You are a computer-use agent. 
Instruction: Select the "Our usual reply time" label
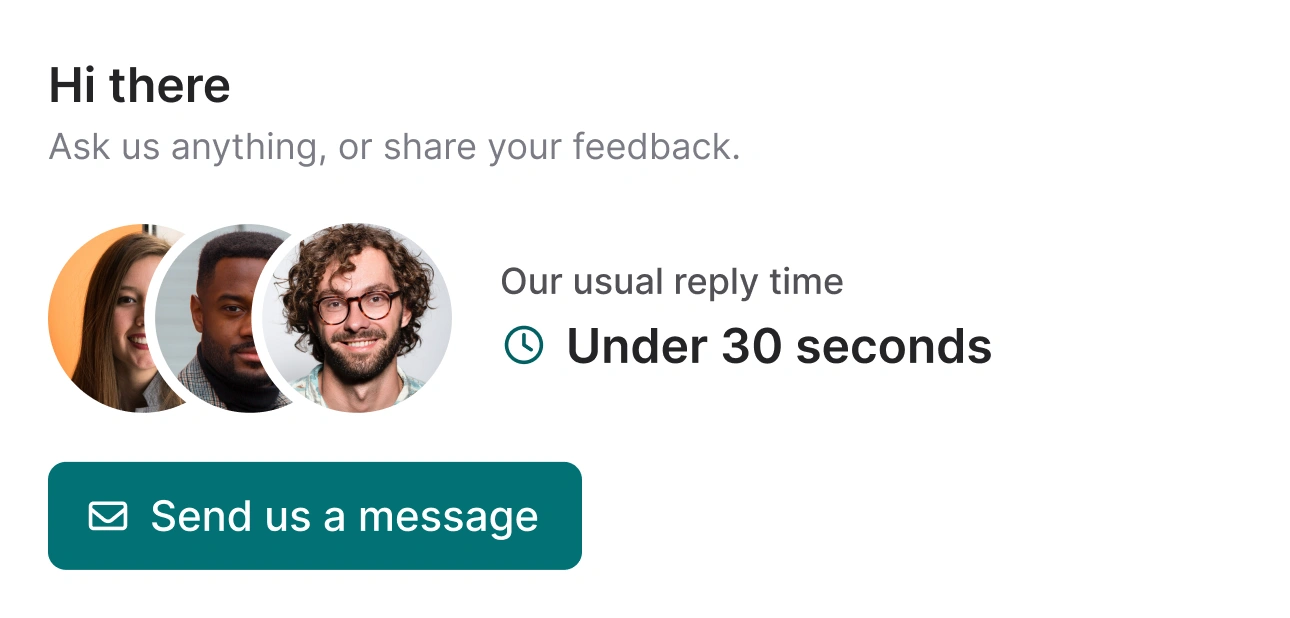pyautogui.click(x=671, y=282)
